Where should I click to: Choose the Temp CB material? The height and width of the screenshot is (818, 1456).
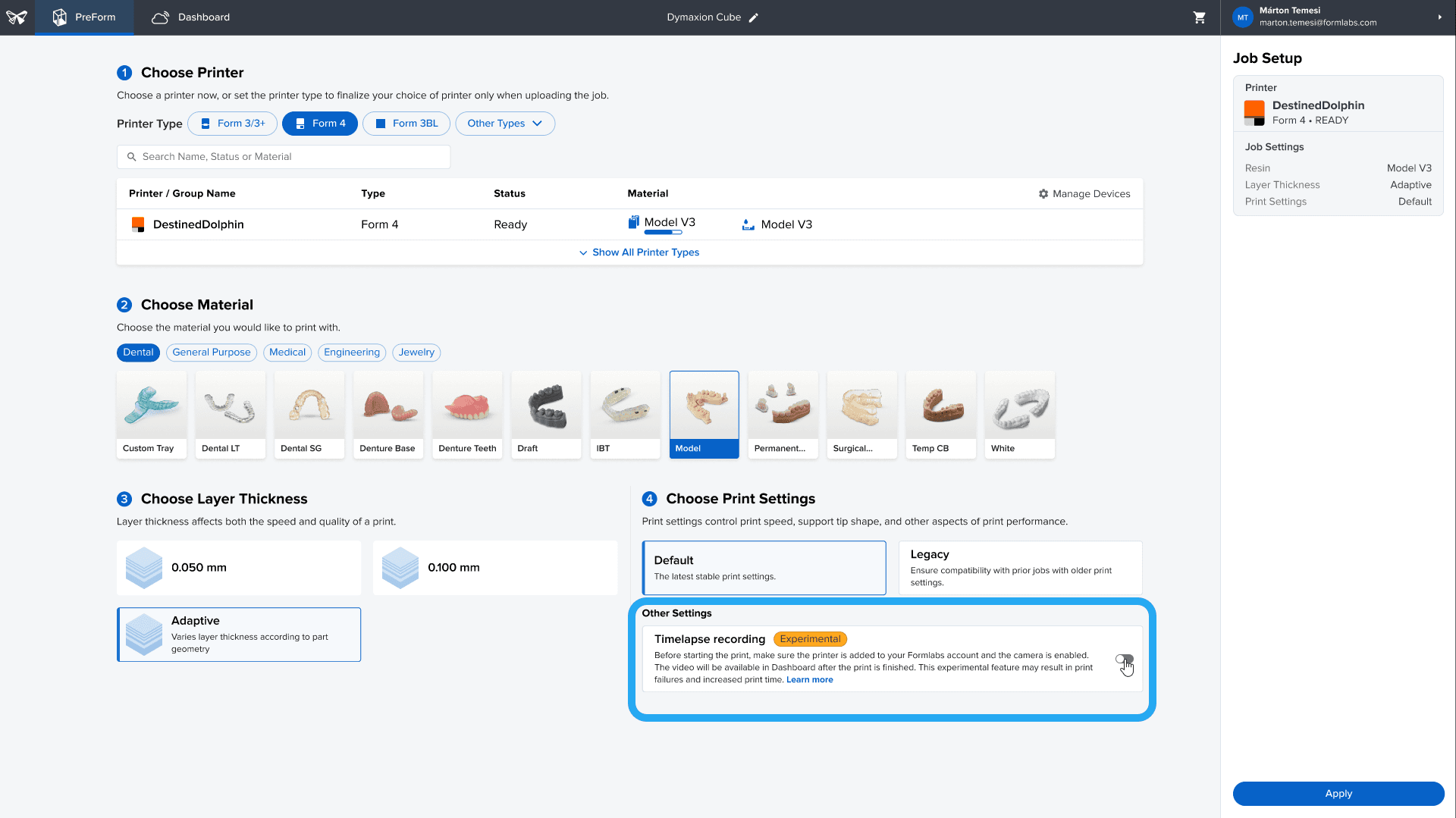[940, 415]
